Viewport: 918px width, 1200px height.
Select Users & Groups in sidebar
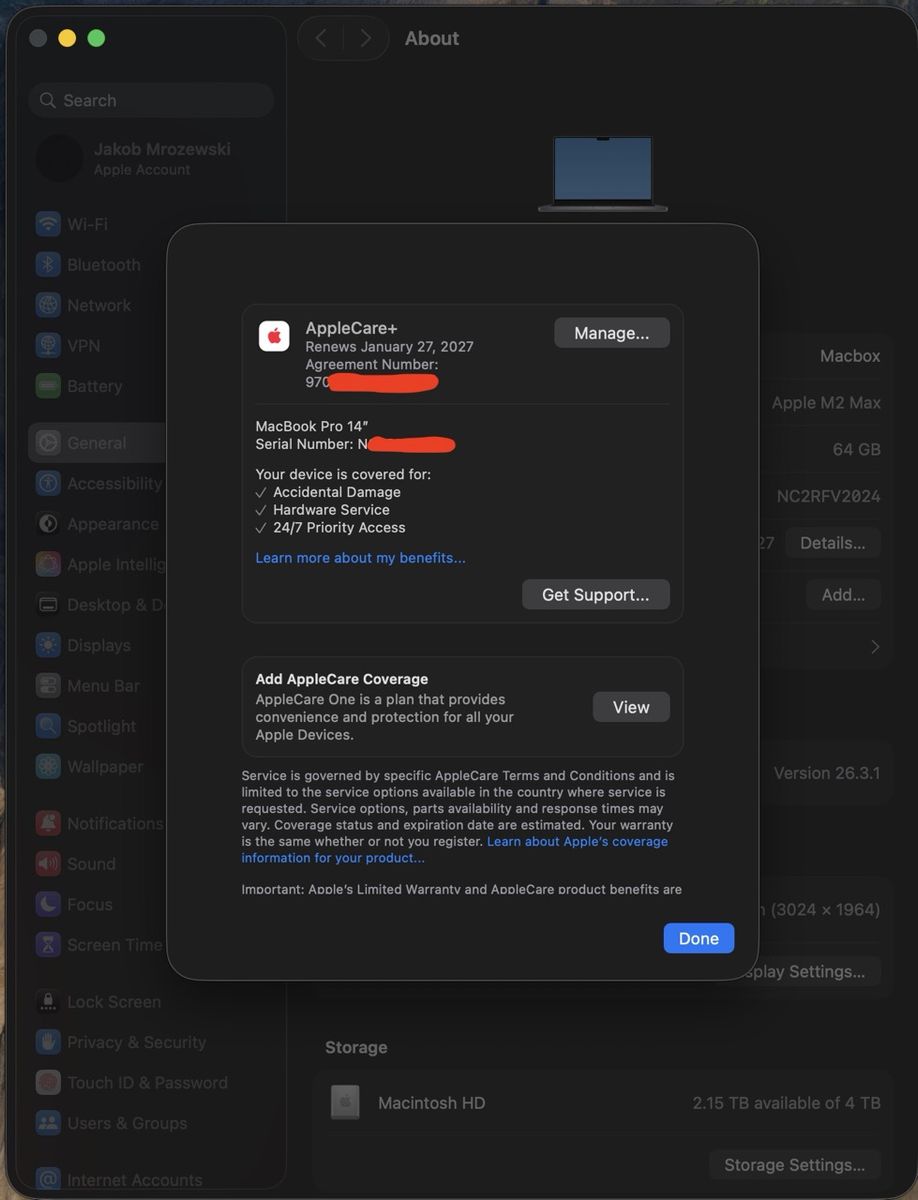tap(126, 1123)
